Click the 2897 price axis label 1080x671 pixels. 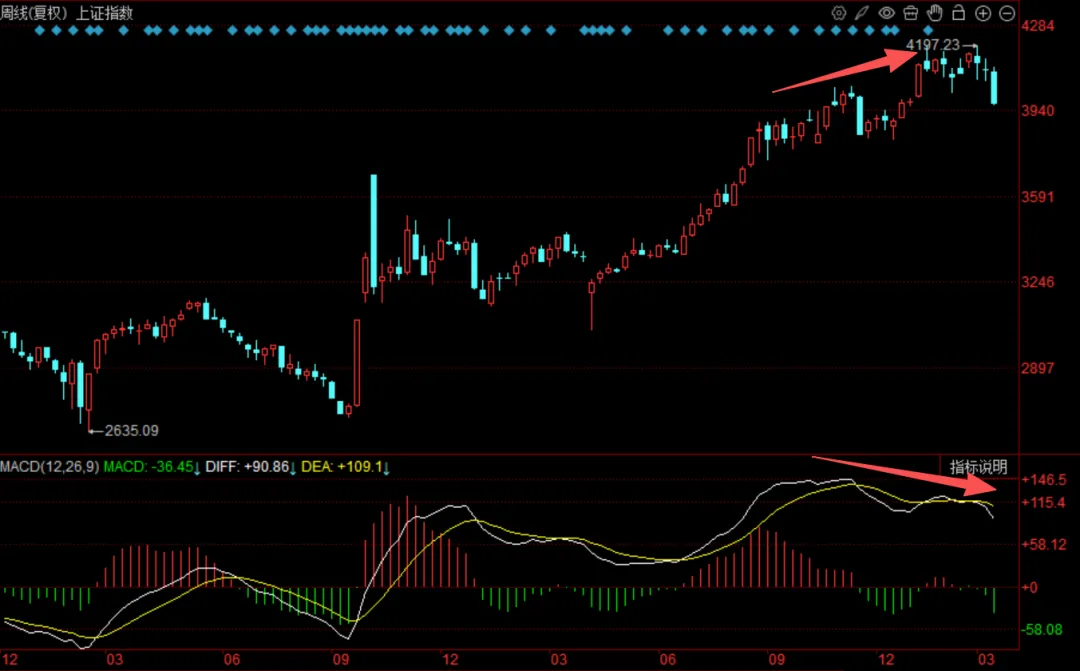click(1038, 368)
